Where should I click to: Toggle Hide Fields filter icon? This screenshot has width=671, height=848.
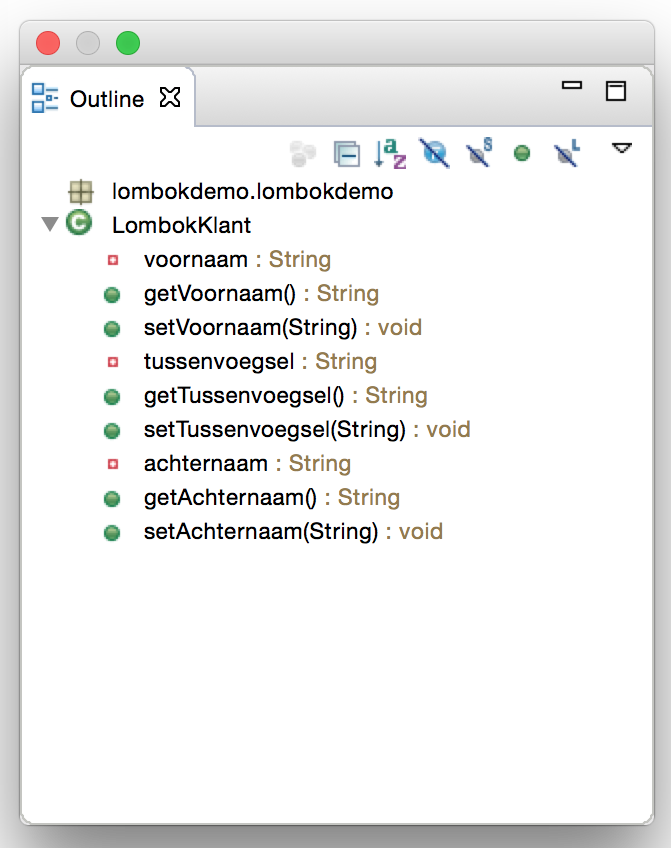(x=435, y=153)
